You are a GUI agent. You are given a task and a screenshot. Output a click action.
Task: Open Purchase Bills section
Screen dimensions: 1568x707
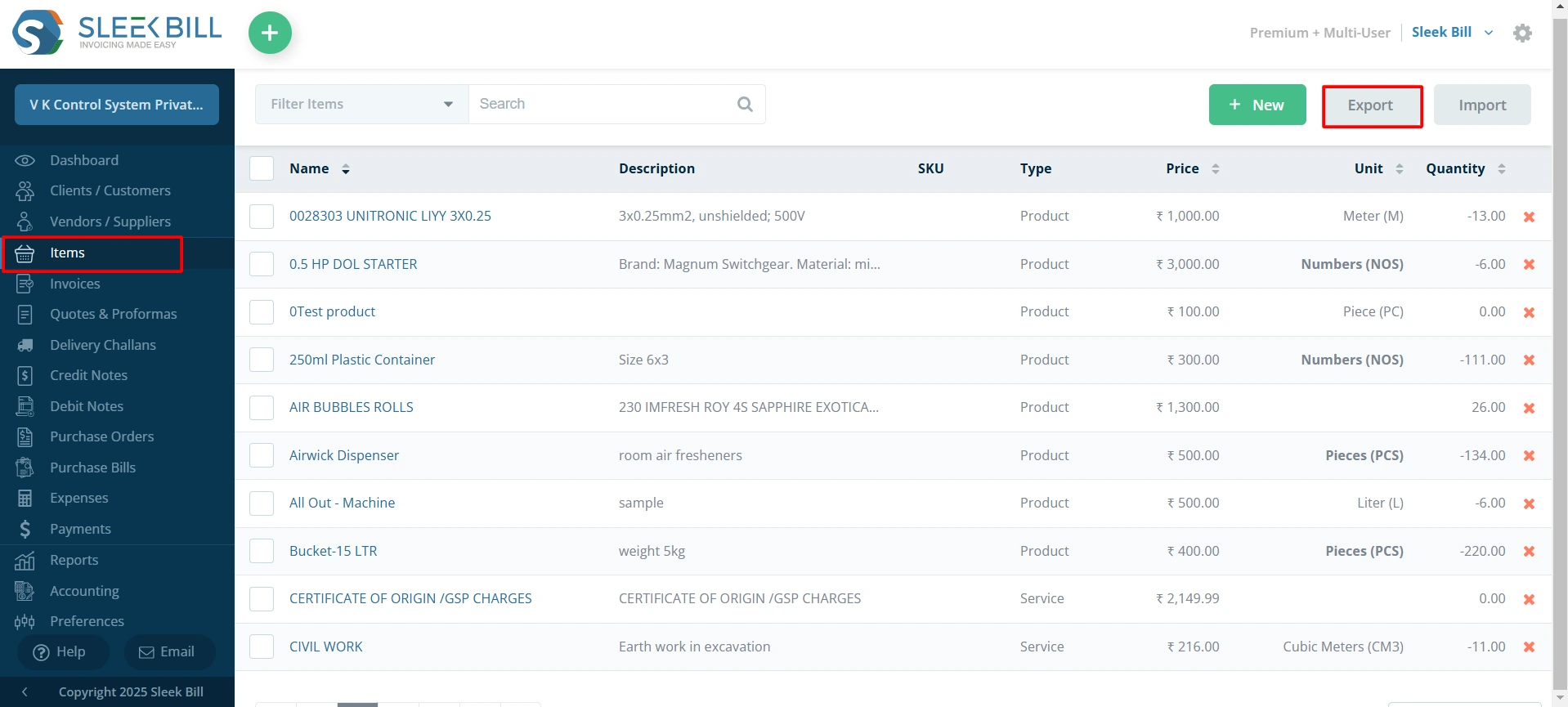(x=92, y=468)
